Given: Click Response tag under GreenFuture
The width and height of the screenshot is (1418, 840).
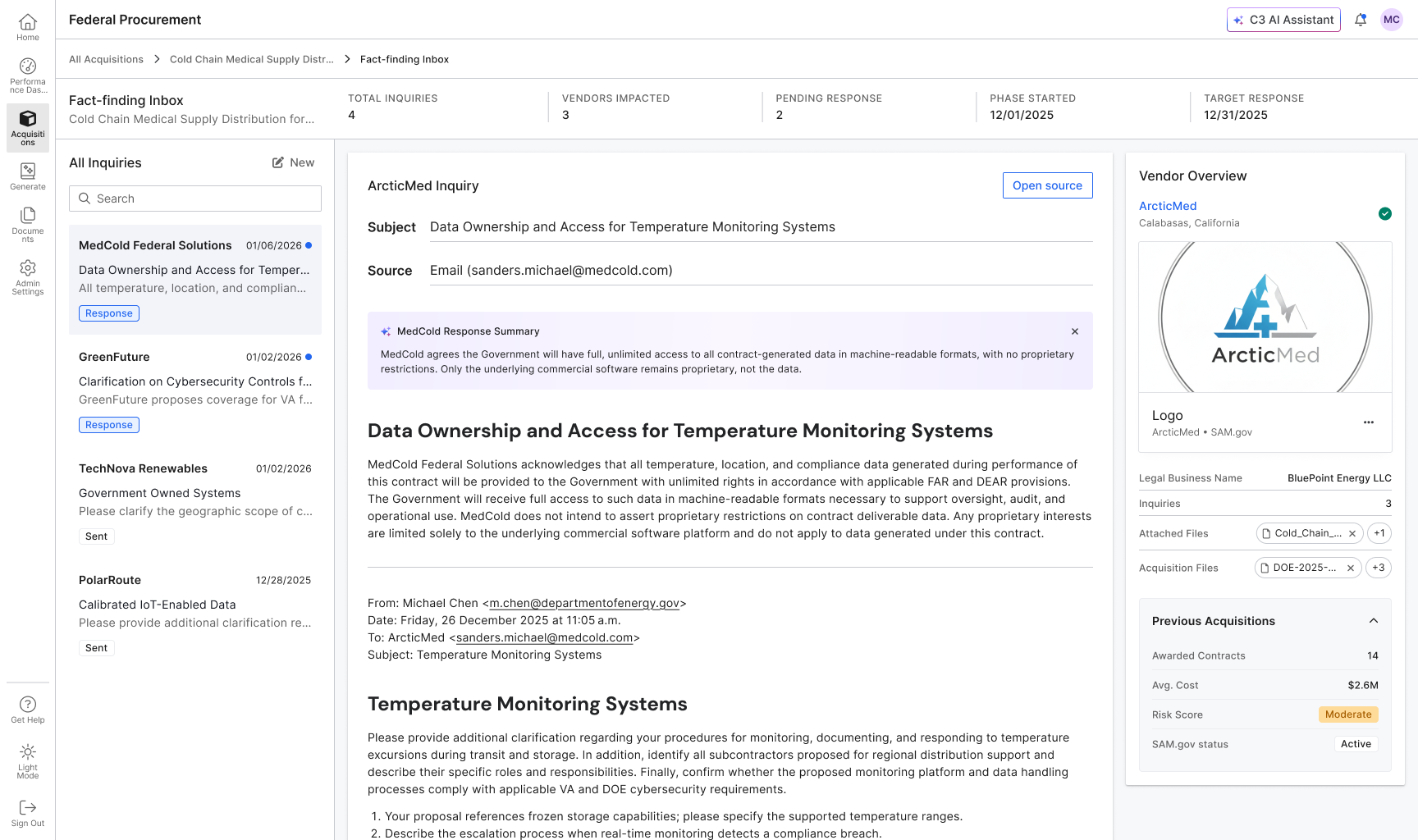Looking at the screenshot, I should tap(109, 425).
